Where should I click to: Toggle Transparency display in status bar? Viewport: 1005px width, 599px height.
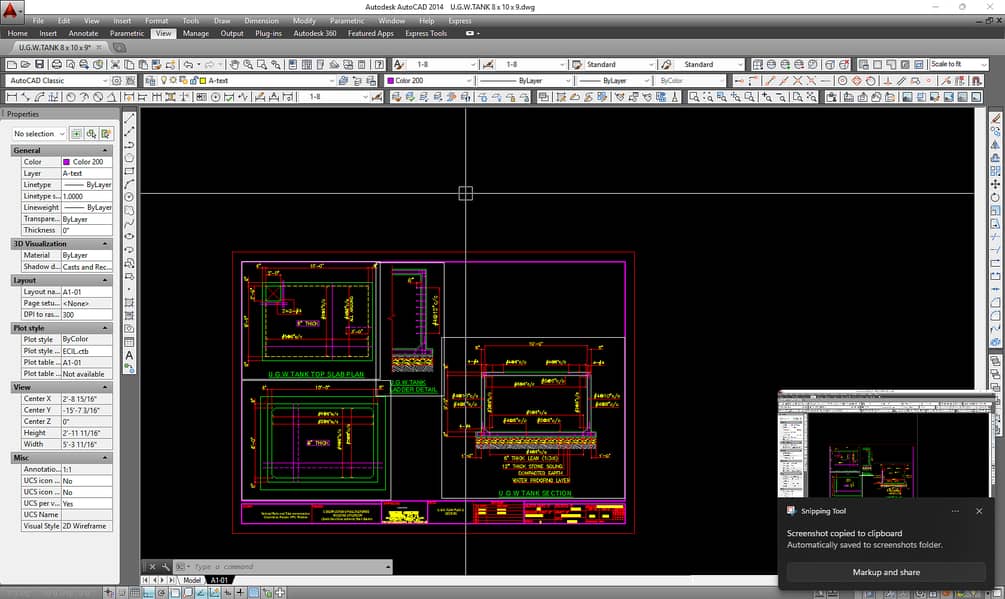[254, 593]
